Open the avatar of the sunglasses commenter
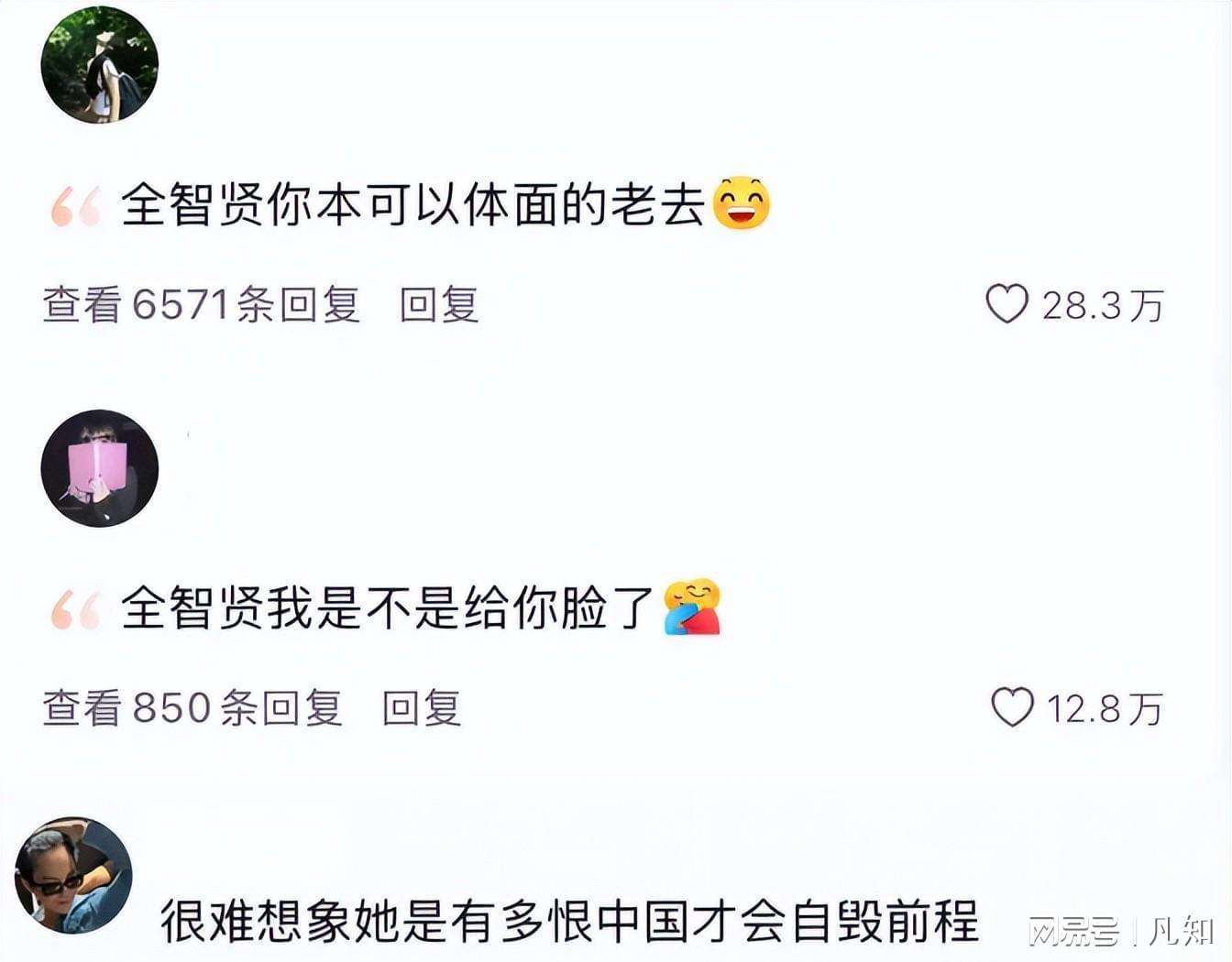The height and width of the screenshot is (962, 1232). (73, 876)
